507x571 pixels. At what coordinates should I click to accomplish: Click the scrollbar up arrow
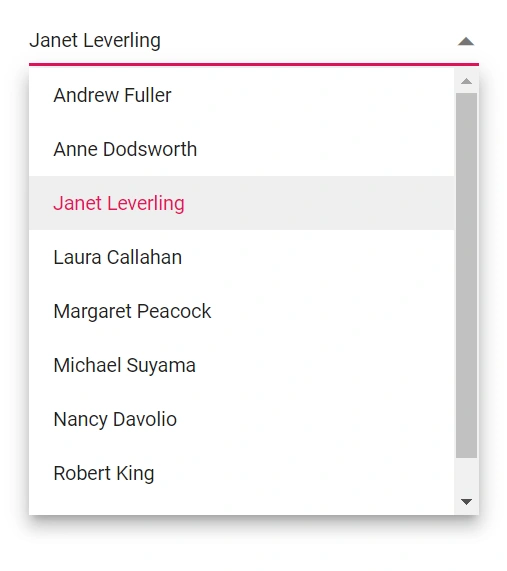[x=466, y=81]
